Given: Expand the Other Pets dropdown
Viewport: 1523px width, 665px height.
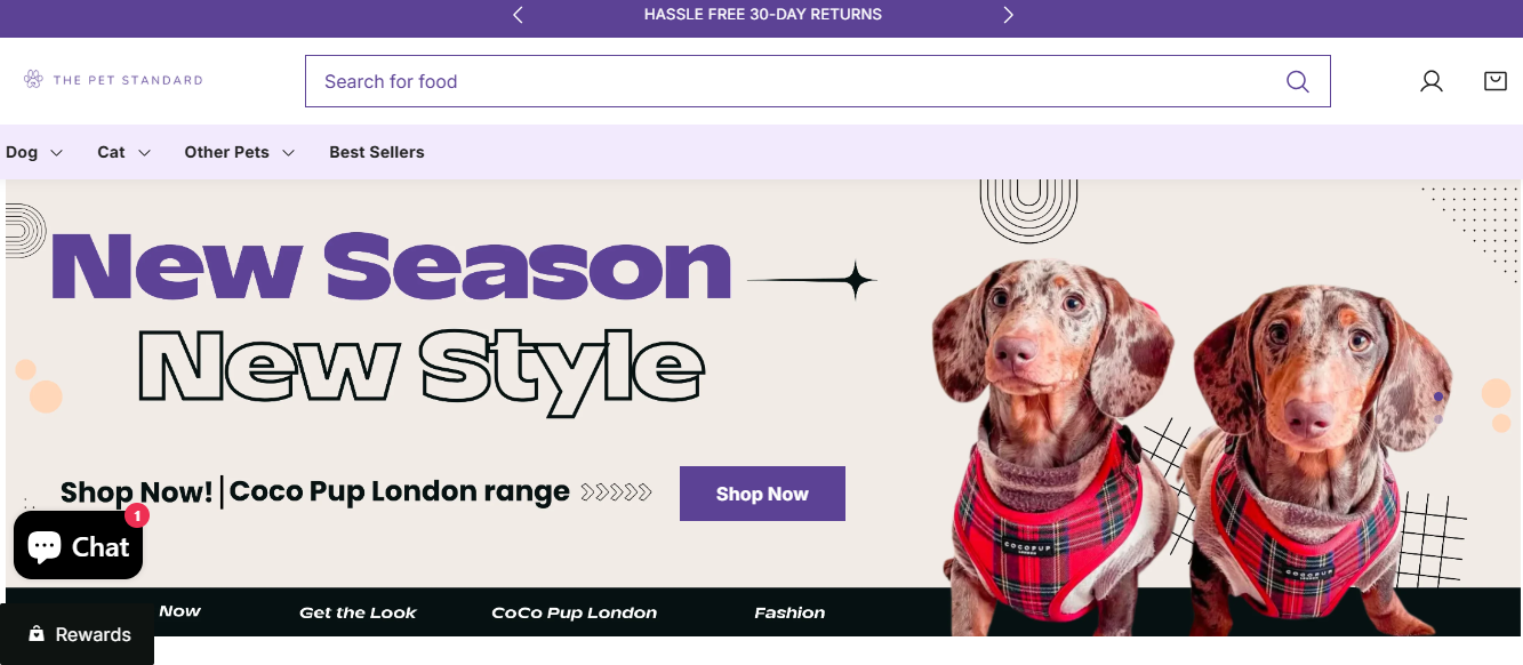Looking at the screenshot, I should click(x=239, y=152).
